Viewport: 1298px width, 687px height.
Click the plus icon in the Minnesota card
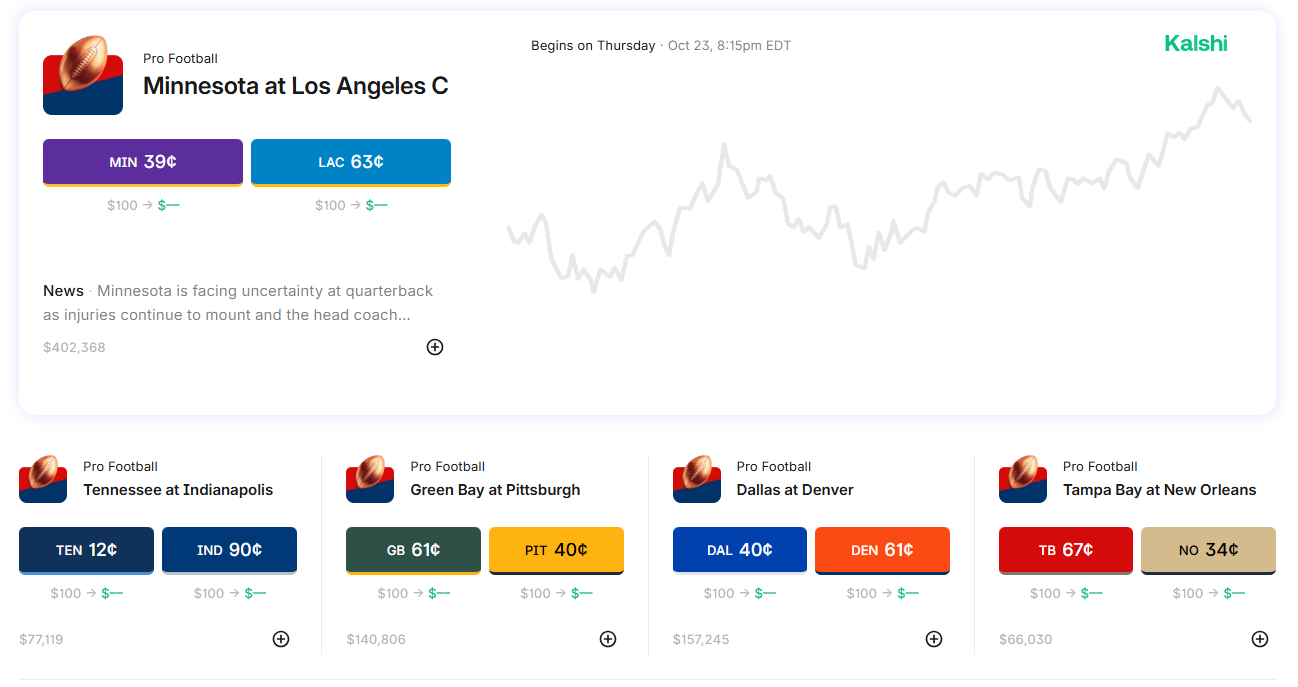(435, 347)
